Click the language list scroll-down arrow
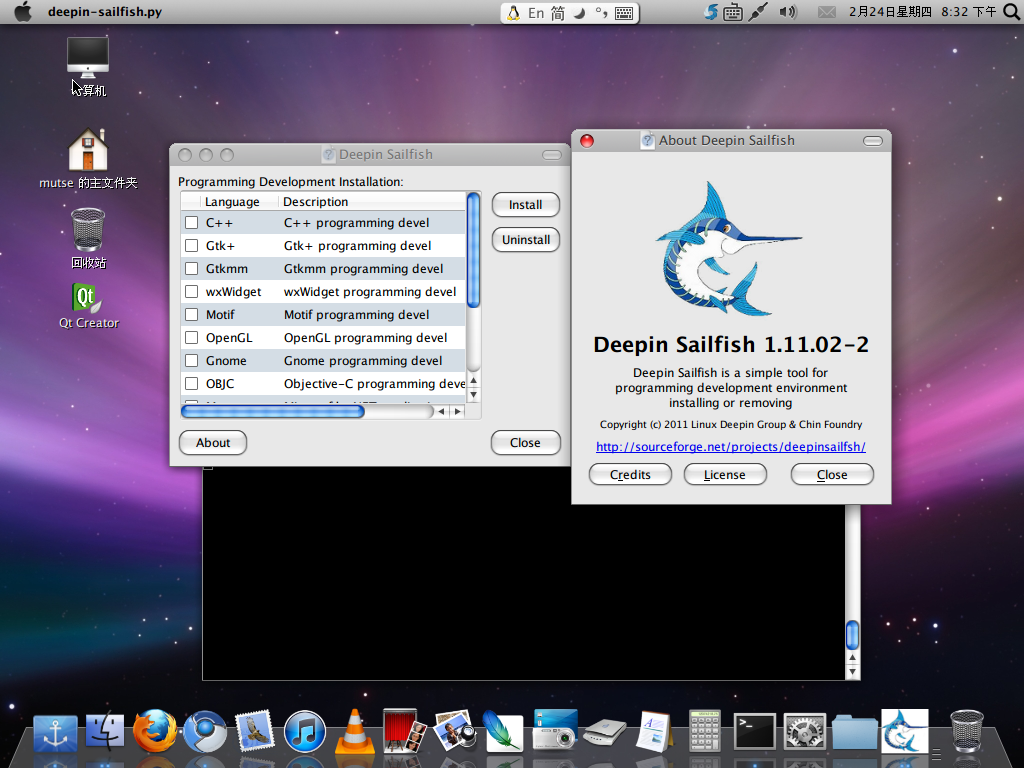 pos(473,394)
